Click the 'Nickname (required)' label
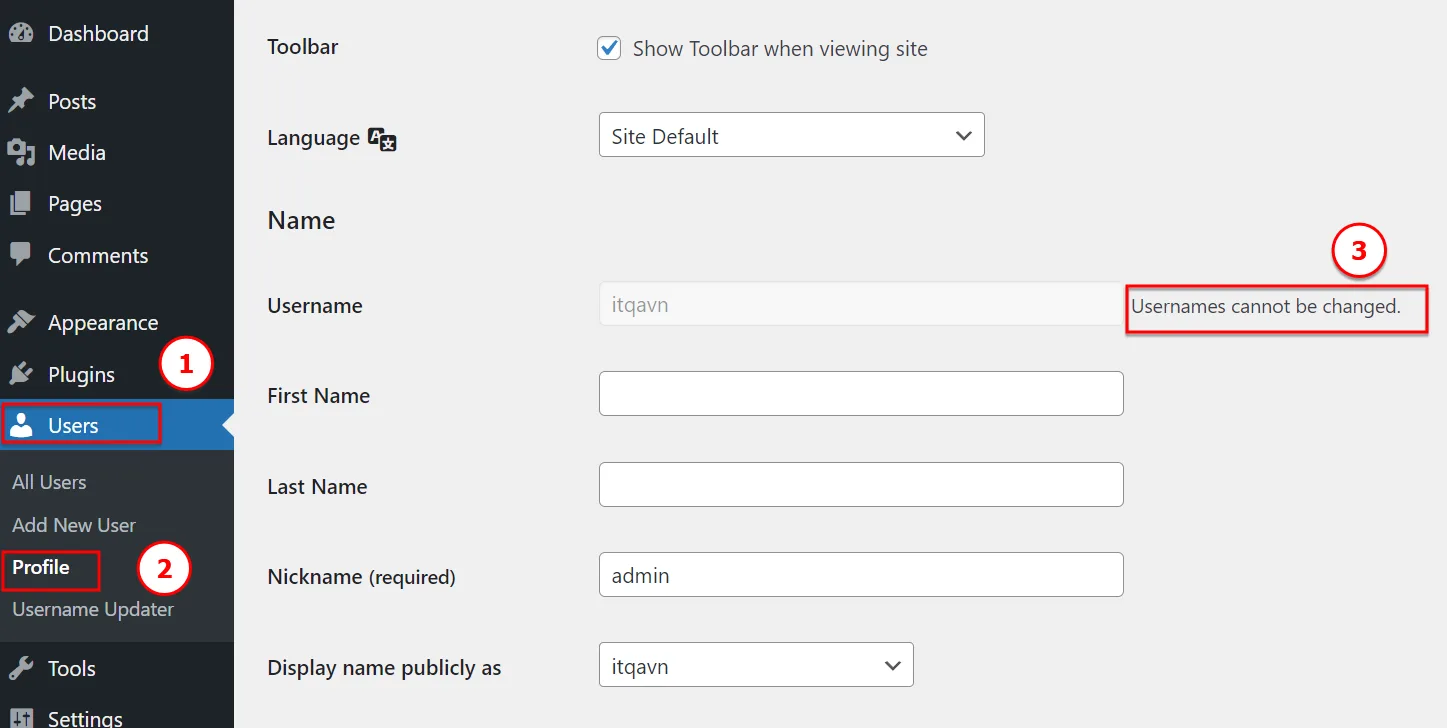The height and width of the screenshot is (728, 1447). point(361,577)
